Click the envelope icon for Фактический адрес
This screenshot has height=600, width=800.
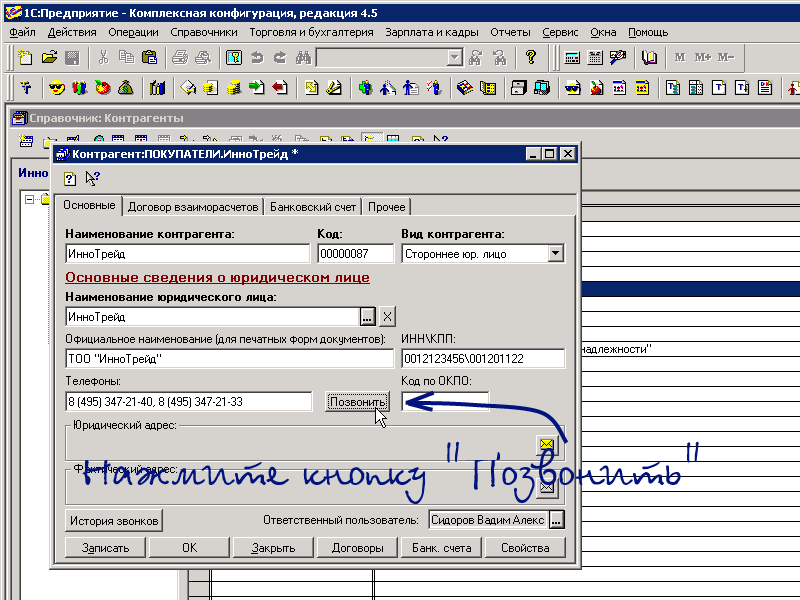(547, 488)
